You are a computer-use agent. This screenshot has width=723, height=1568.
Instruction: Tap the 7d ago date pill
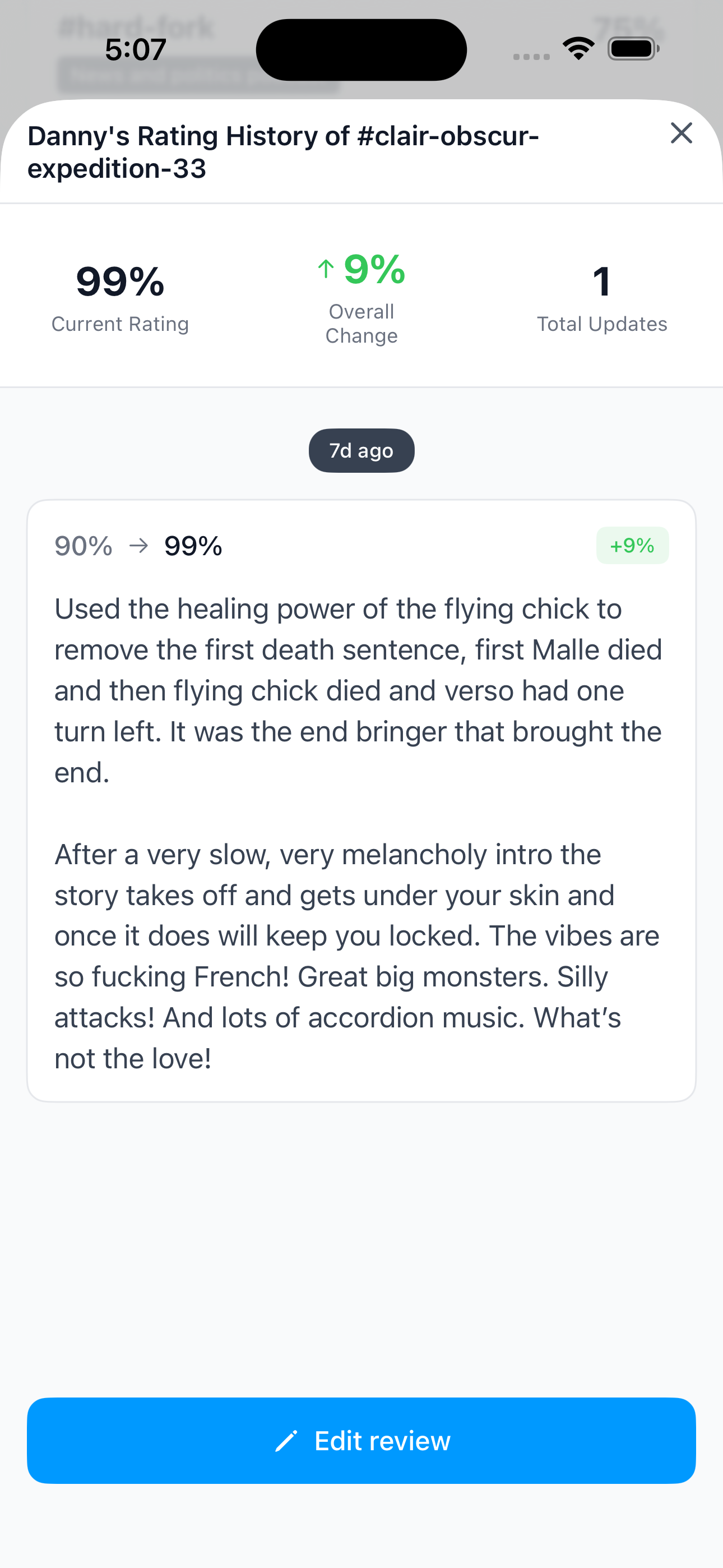point(361,450)
